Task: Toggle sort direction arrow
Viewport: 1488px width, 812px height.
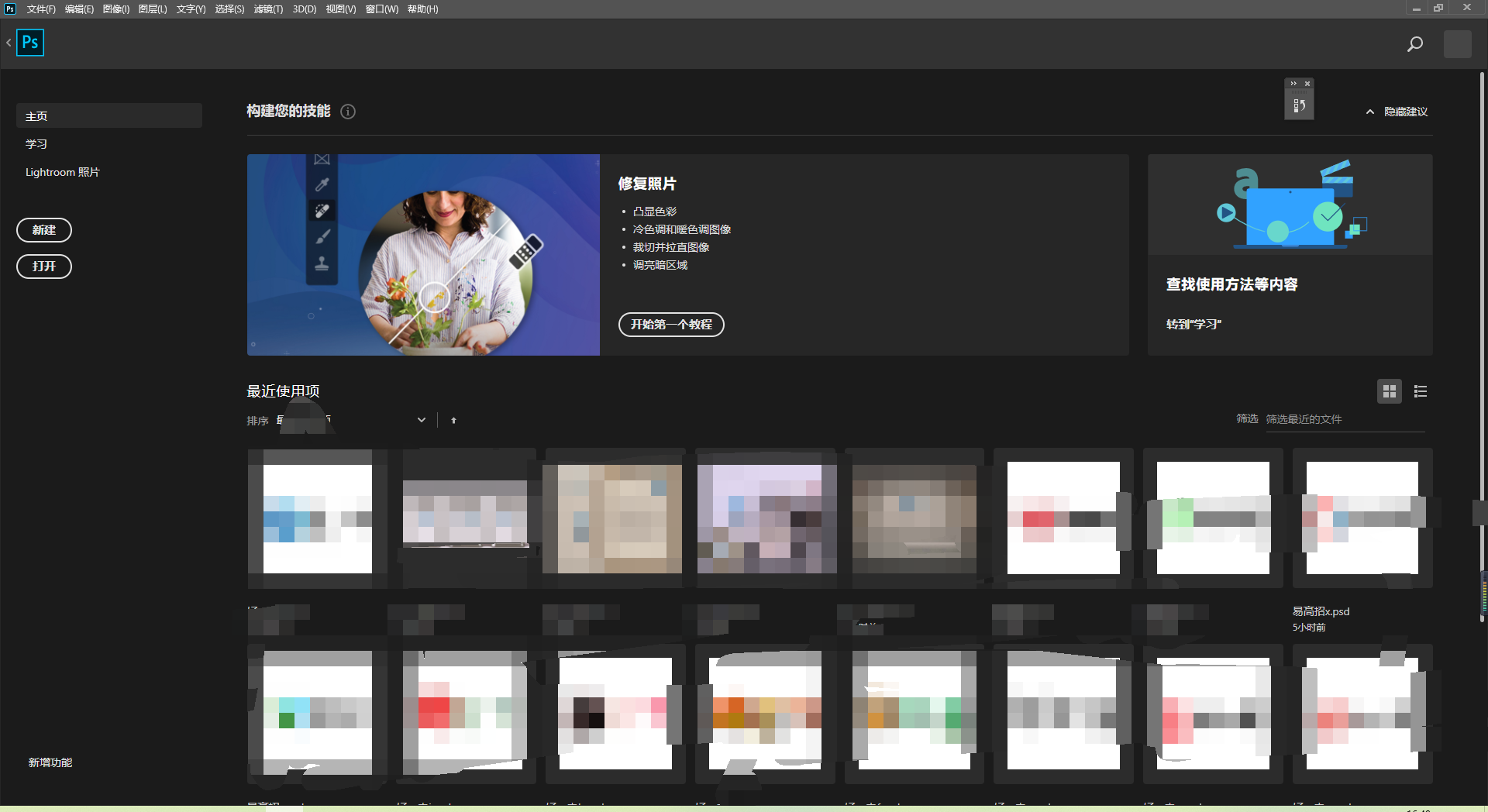Action: coord(453,421)
